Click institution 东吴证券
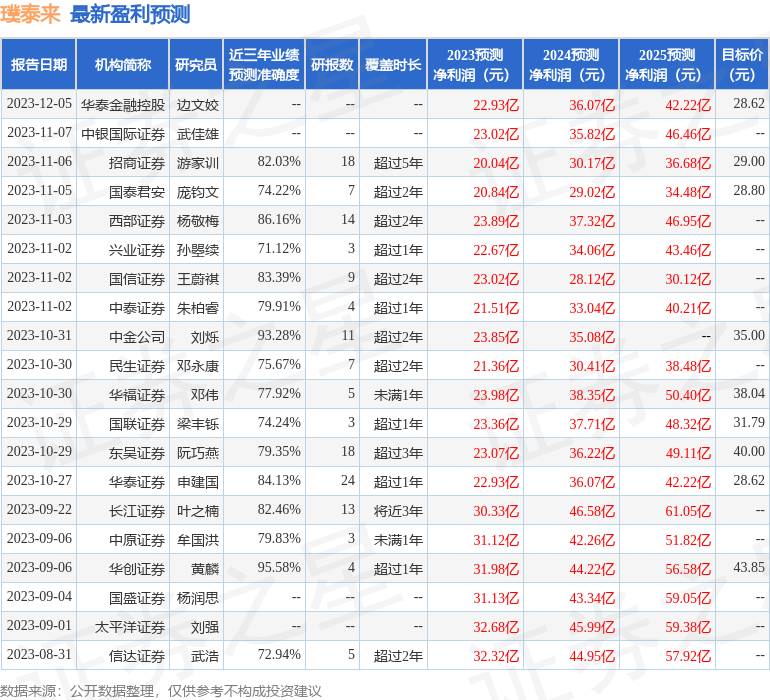Image resolution: width=770 pixels, height=700 pixels. 137,452
